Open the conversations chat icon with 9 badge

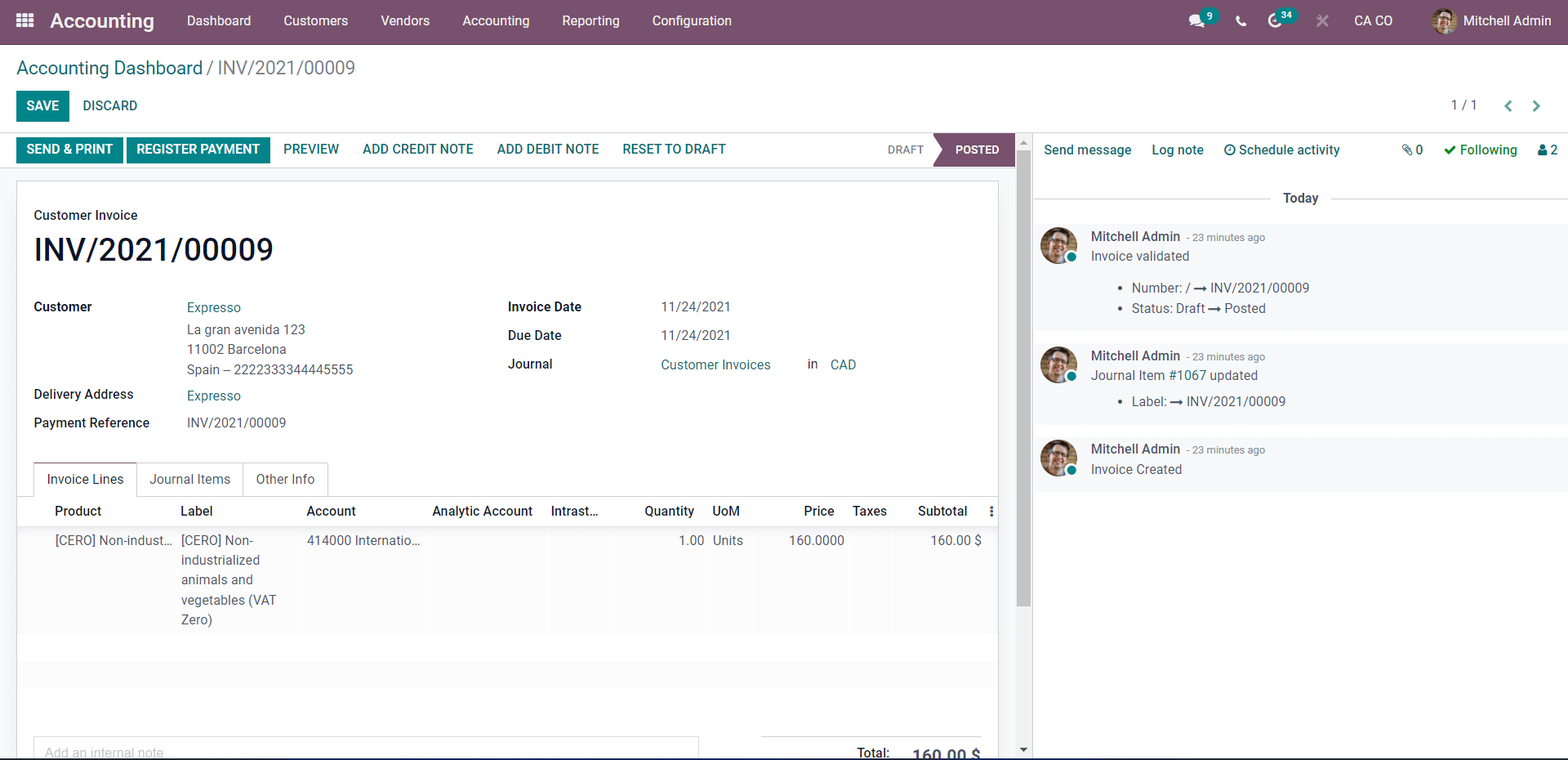[1197, 21]
